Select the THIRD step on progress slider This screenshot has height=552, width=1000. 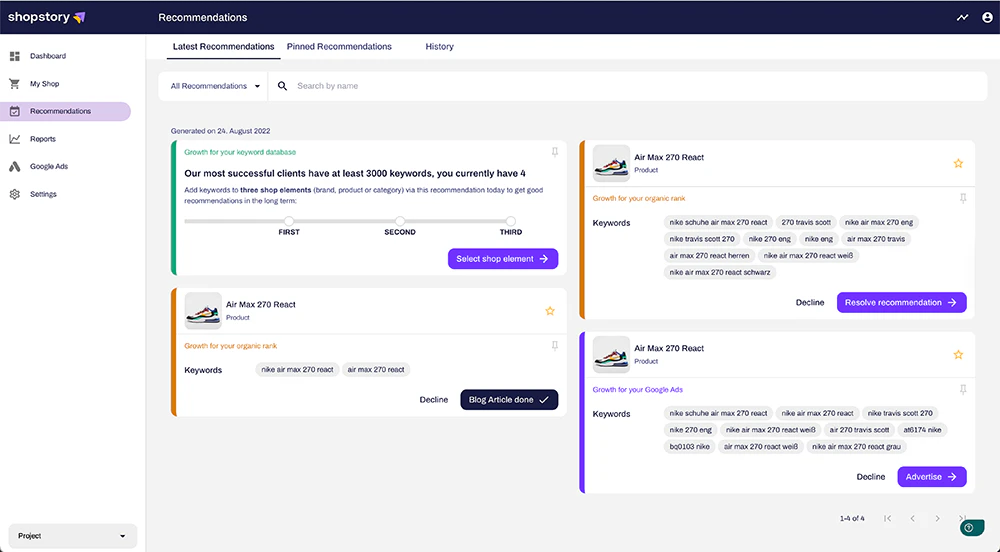pos(511,221)
